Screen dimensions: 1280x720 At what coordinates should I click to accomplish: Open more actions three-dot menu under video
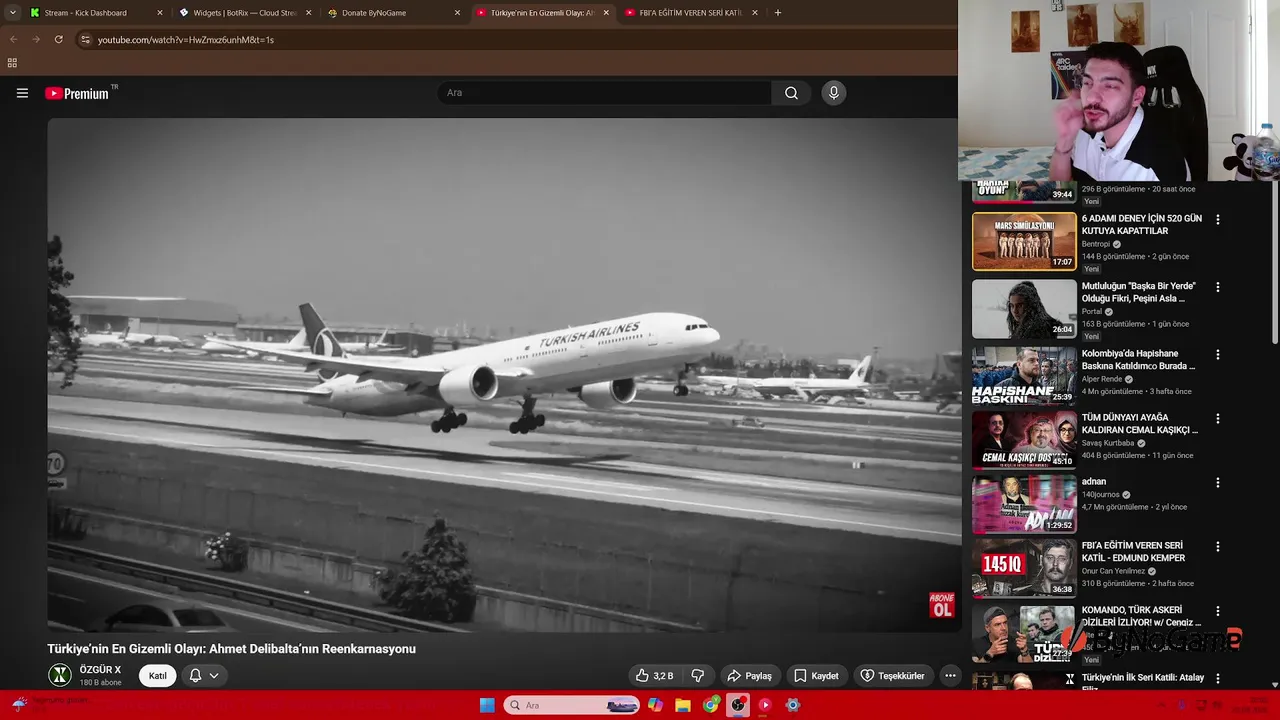coord(950,676)
